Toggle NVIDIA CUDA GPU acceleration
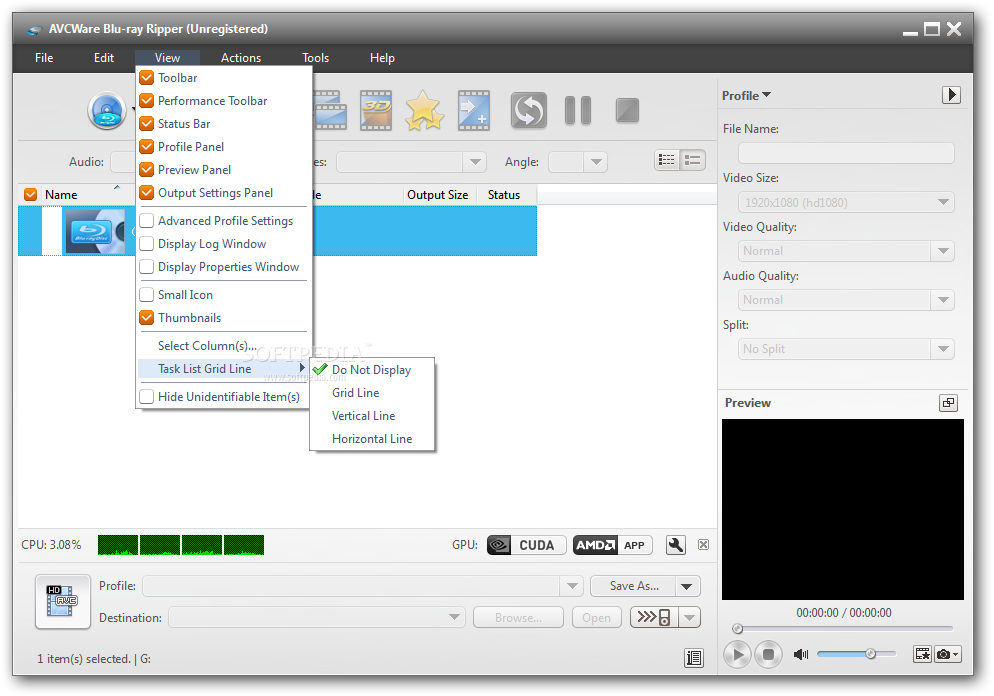This screenshot has height=696, width=994. pyautogui.click(x=526, y=545)
